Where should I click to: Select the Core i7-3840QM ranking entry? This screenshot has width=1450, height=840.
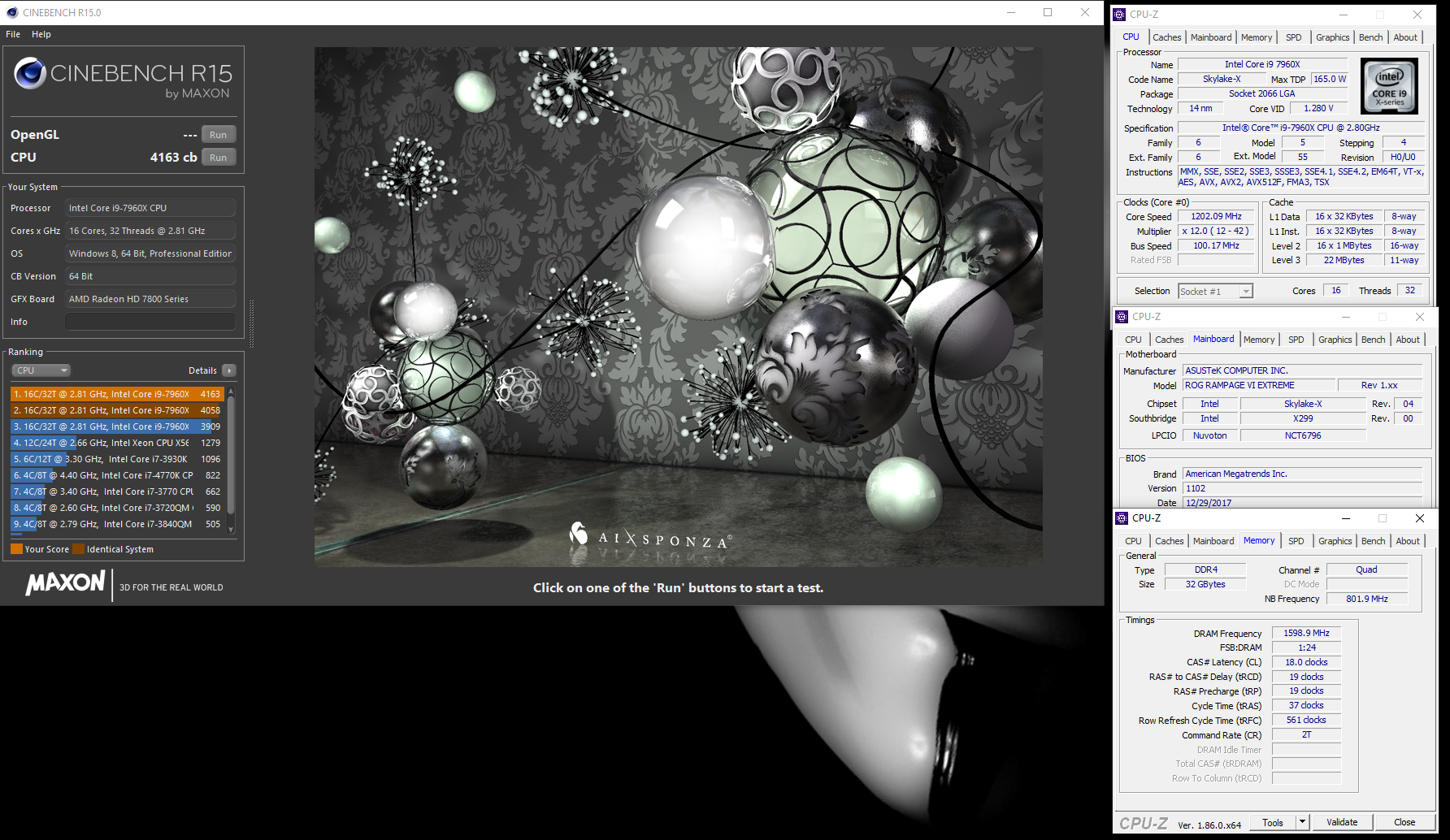pyautogui.click(x=117, y=524)
